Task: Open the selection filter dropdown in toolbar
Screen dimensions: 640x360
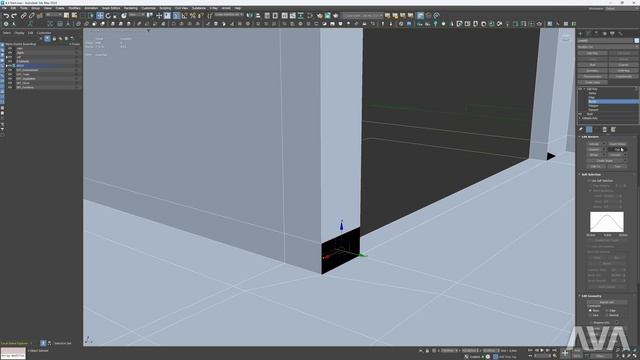Action: coord(53,15)
